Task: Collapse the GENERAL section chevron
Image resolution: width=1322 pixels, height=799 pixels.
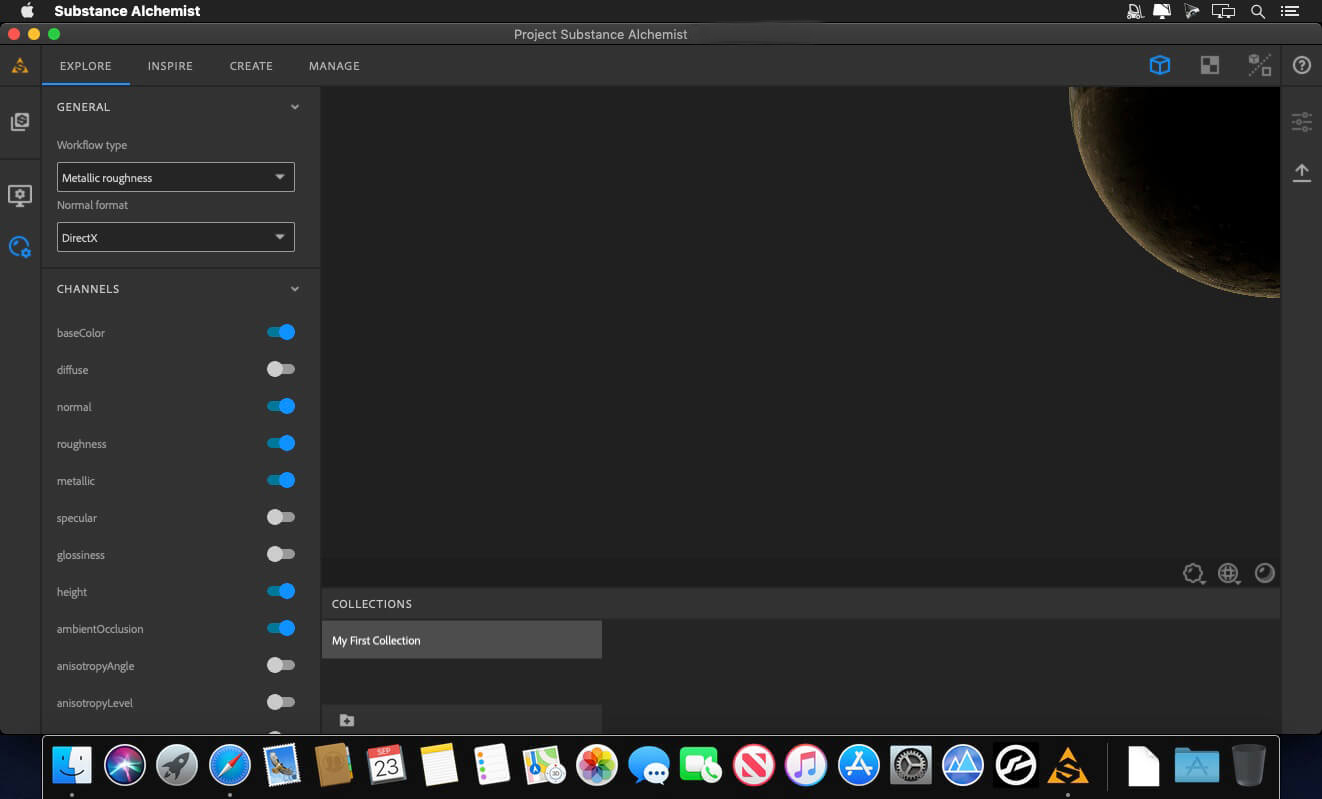Action: point(295,107)
